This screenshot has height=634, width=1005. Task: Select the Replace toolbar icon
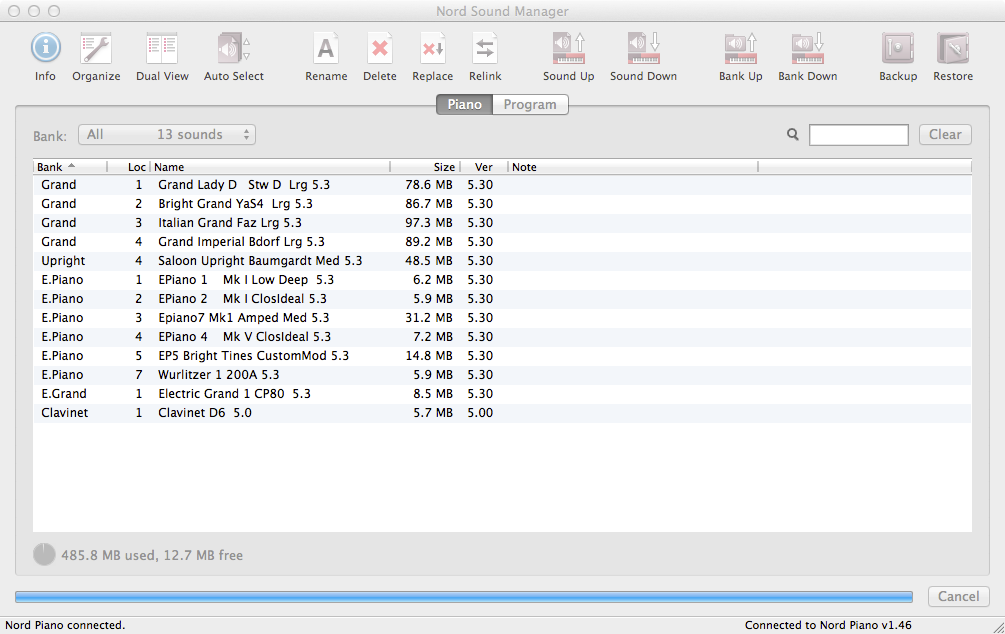(433, 49)
